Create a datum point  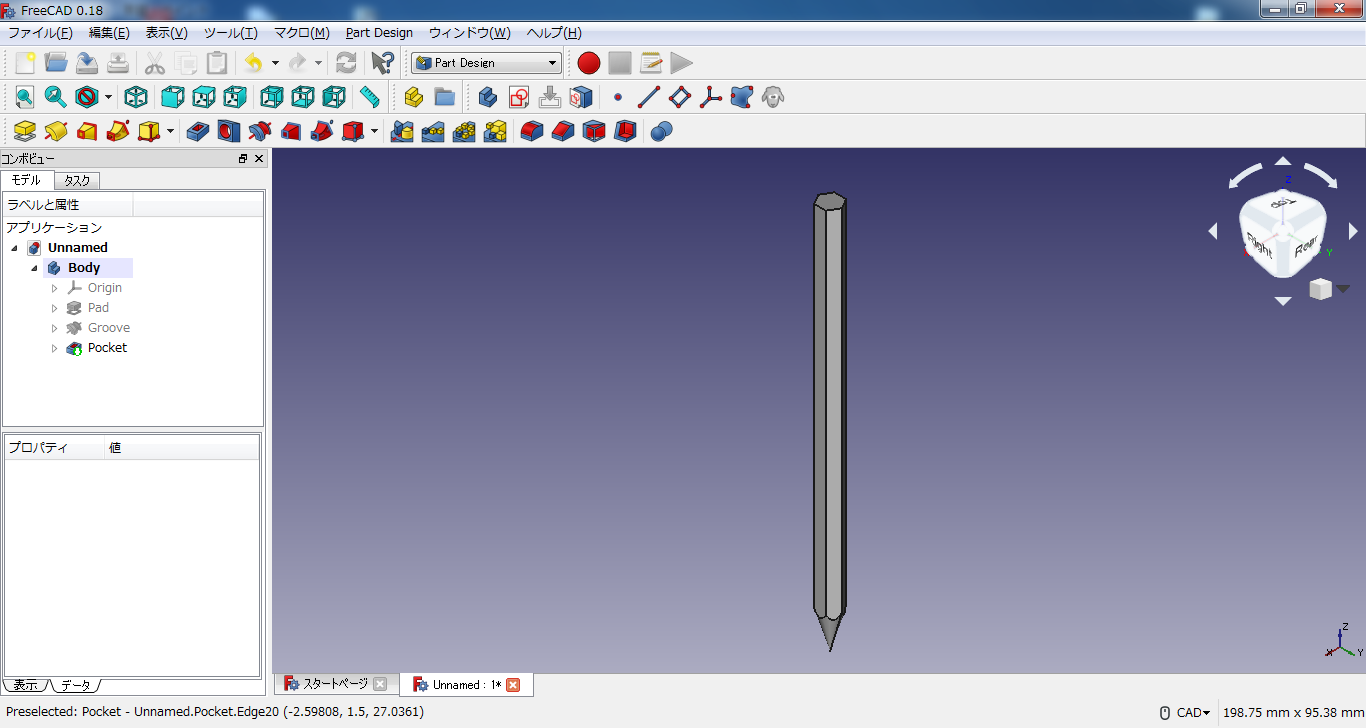pos(618,97)
